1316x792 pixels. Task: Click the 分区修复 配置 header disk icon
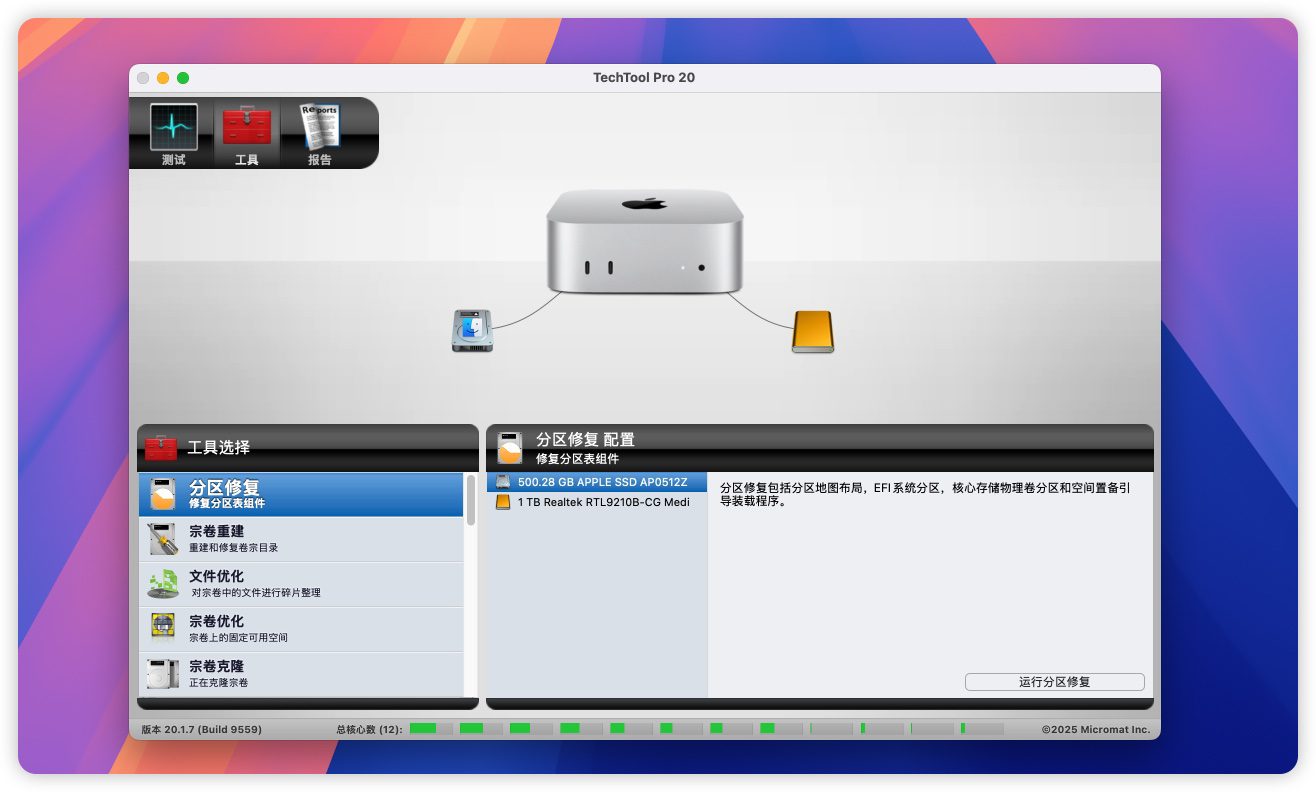point(510,448)
